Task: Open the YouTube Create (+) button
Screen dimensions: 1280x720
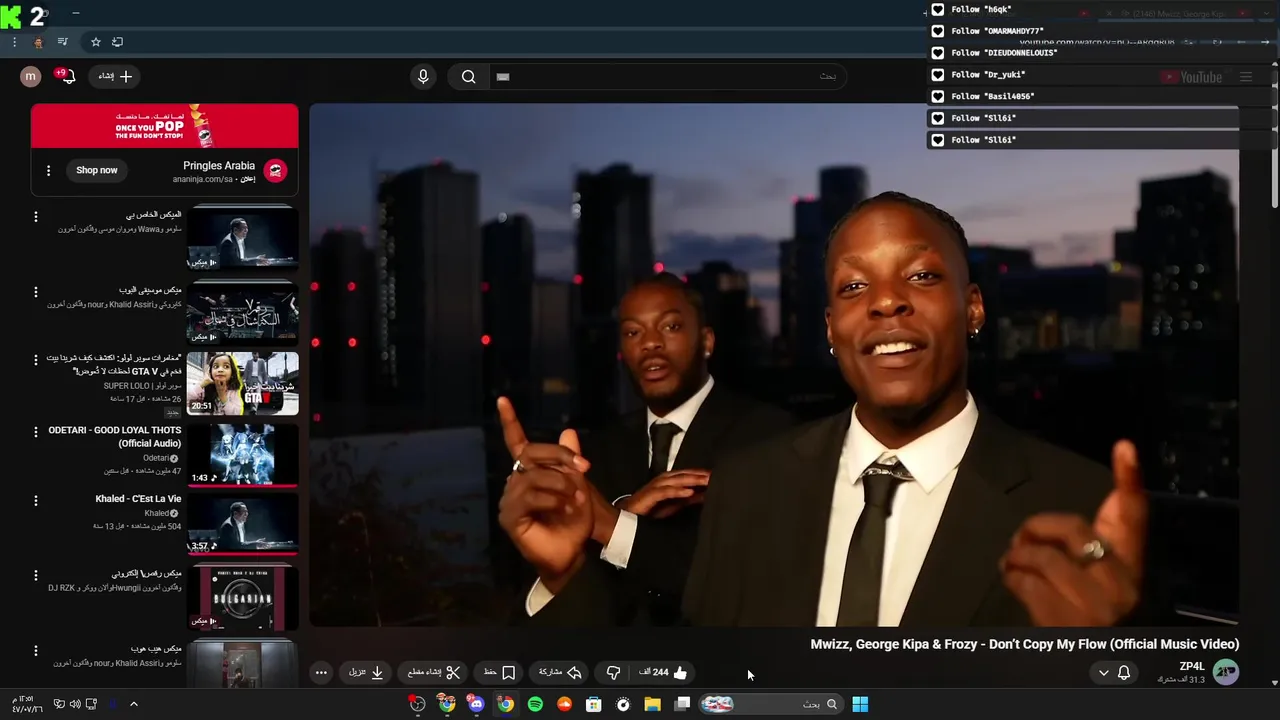Action: click(x=115, y=76)
